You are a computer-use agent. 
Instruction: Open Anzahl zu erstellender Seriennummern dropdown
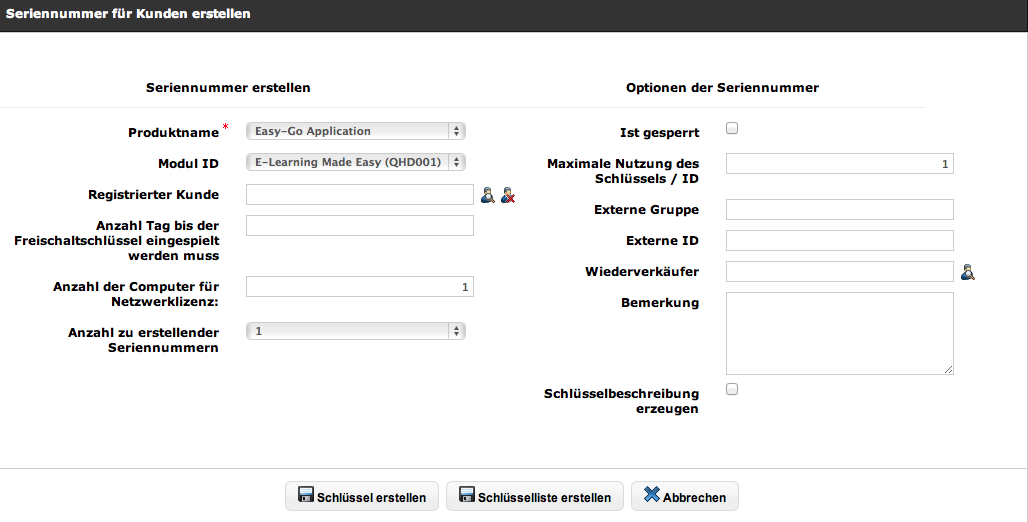[356, 331]
